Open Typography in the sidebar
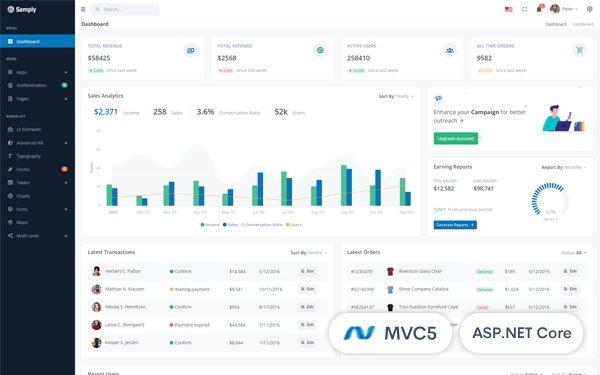The image size is (600, 375). (x=38, y=156)
